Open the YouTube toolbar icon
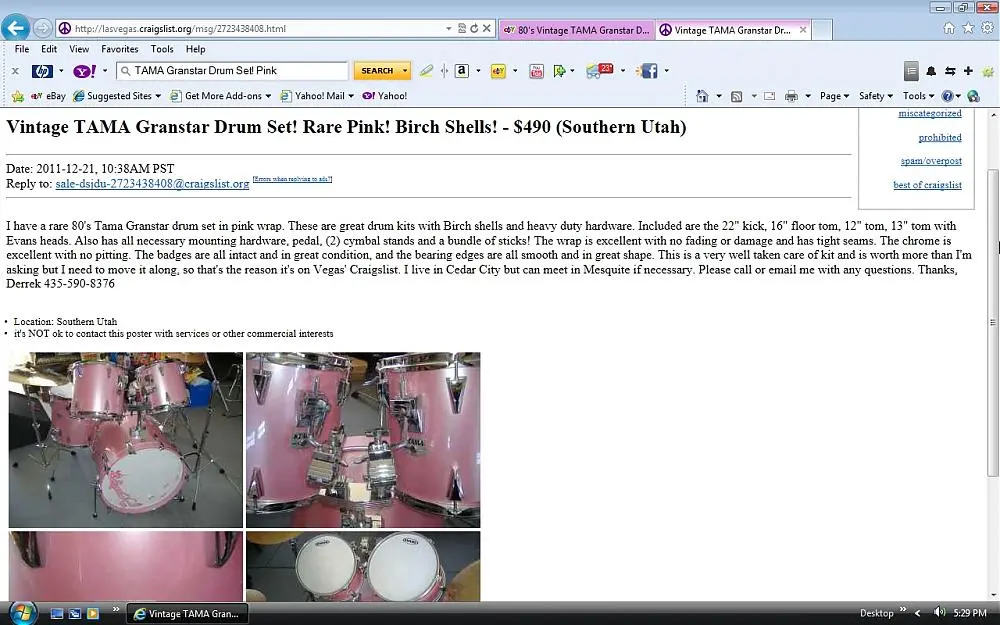Image resolution: width=1000 pixels, height=625 pixels. click(x=536, y=71)
